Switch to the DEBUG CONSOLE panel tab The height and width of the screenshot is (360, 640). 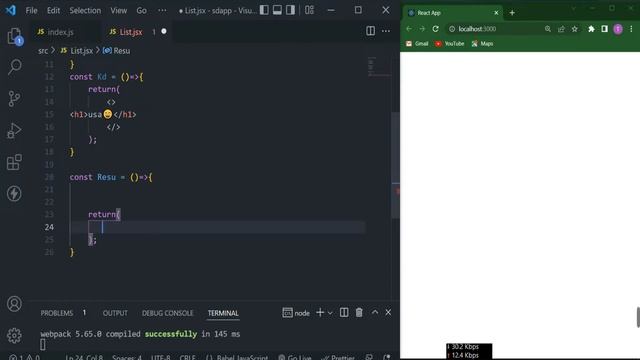click(x=167, y=313)
